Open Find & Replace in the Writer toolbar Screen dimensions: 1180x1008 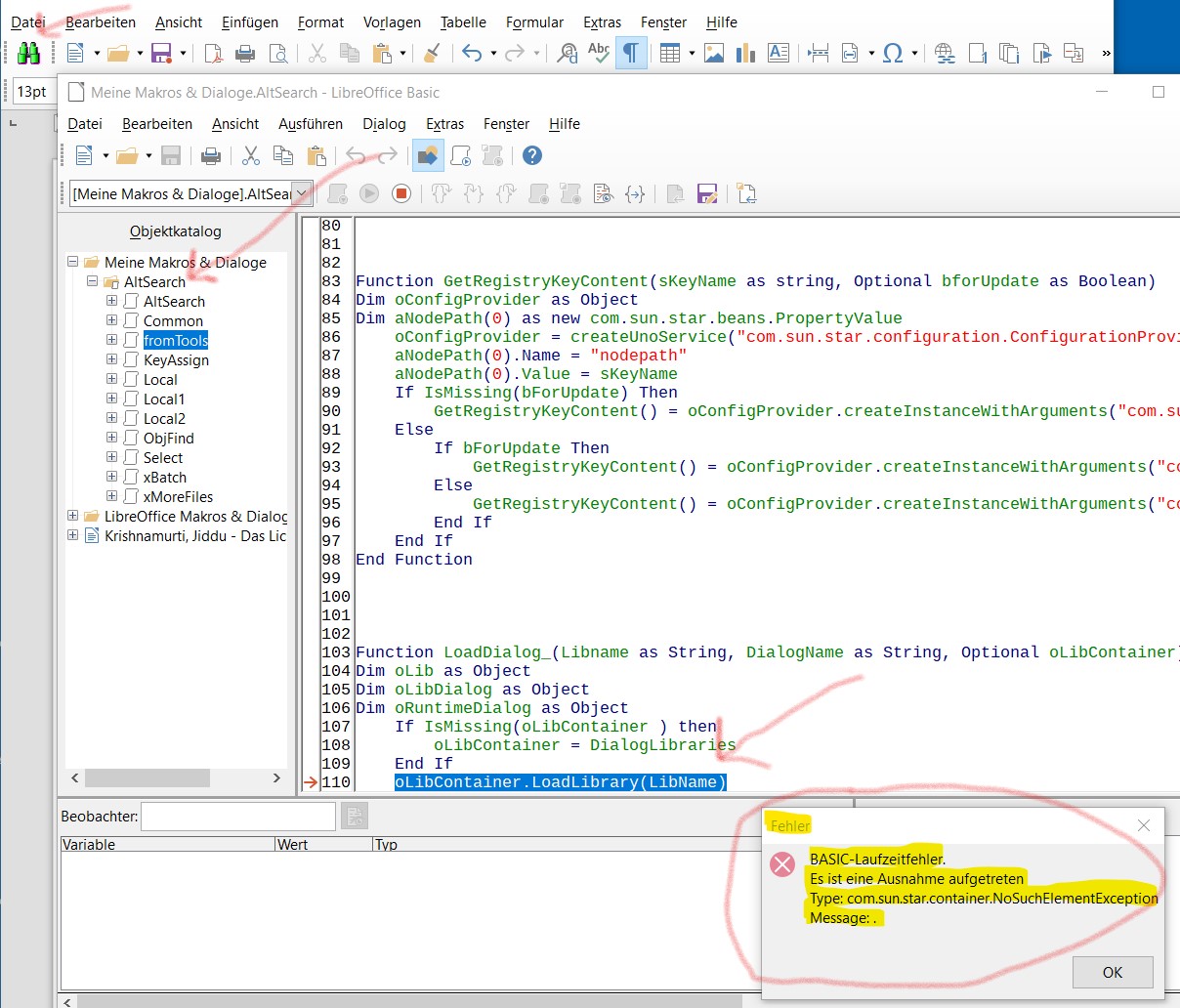(x=567, y=53)
